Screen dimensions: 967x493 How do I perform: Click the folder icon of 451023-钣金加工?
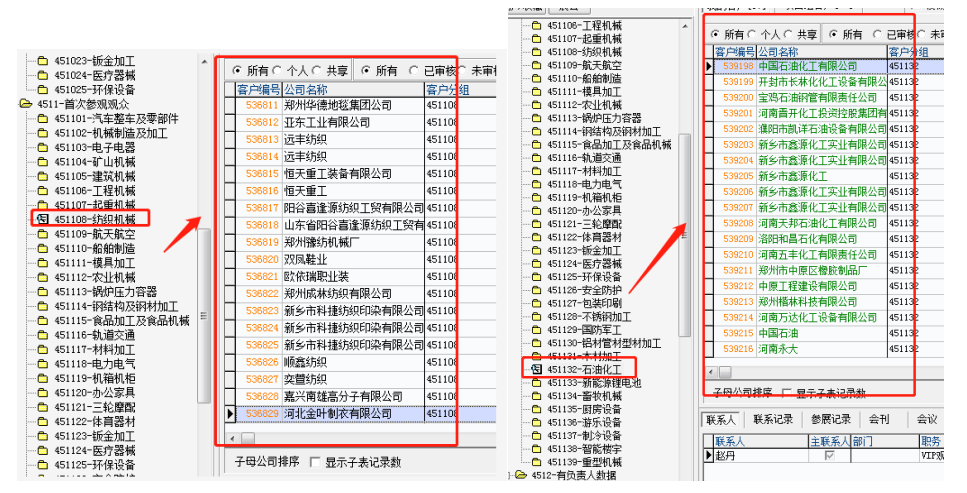[x=43, y=62]
